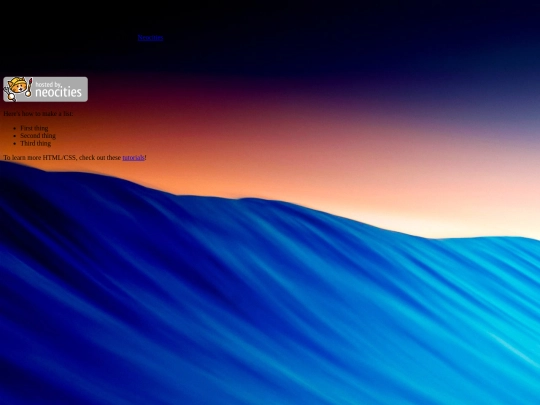Click the 'Second thing' list item

point(38,136)
